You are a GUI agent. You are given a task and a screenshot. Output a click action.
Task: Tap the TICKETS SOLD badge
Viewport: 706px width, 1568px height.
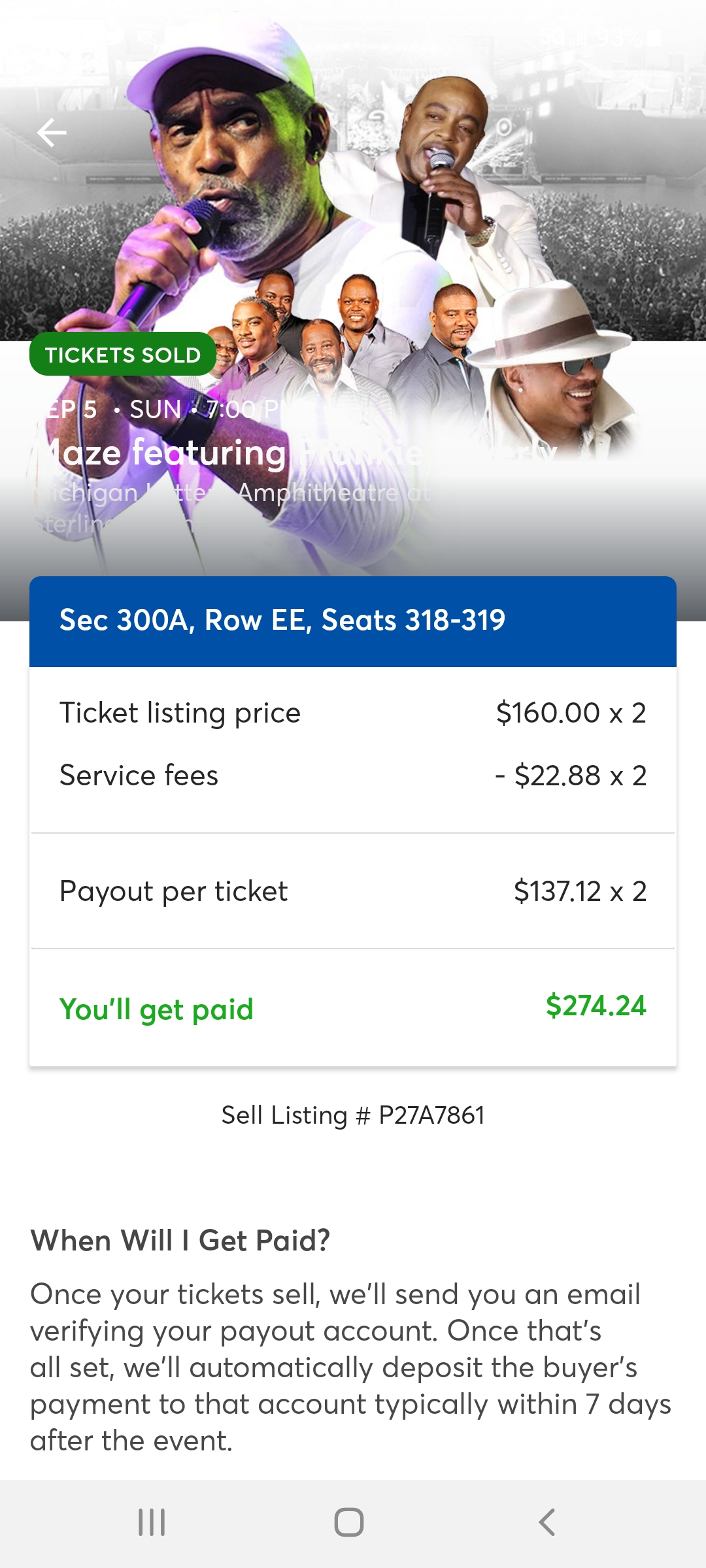(x=123, y=355)
